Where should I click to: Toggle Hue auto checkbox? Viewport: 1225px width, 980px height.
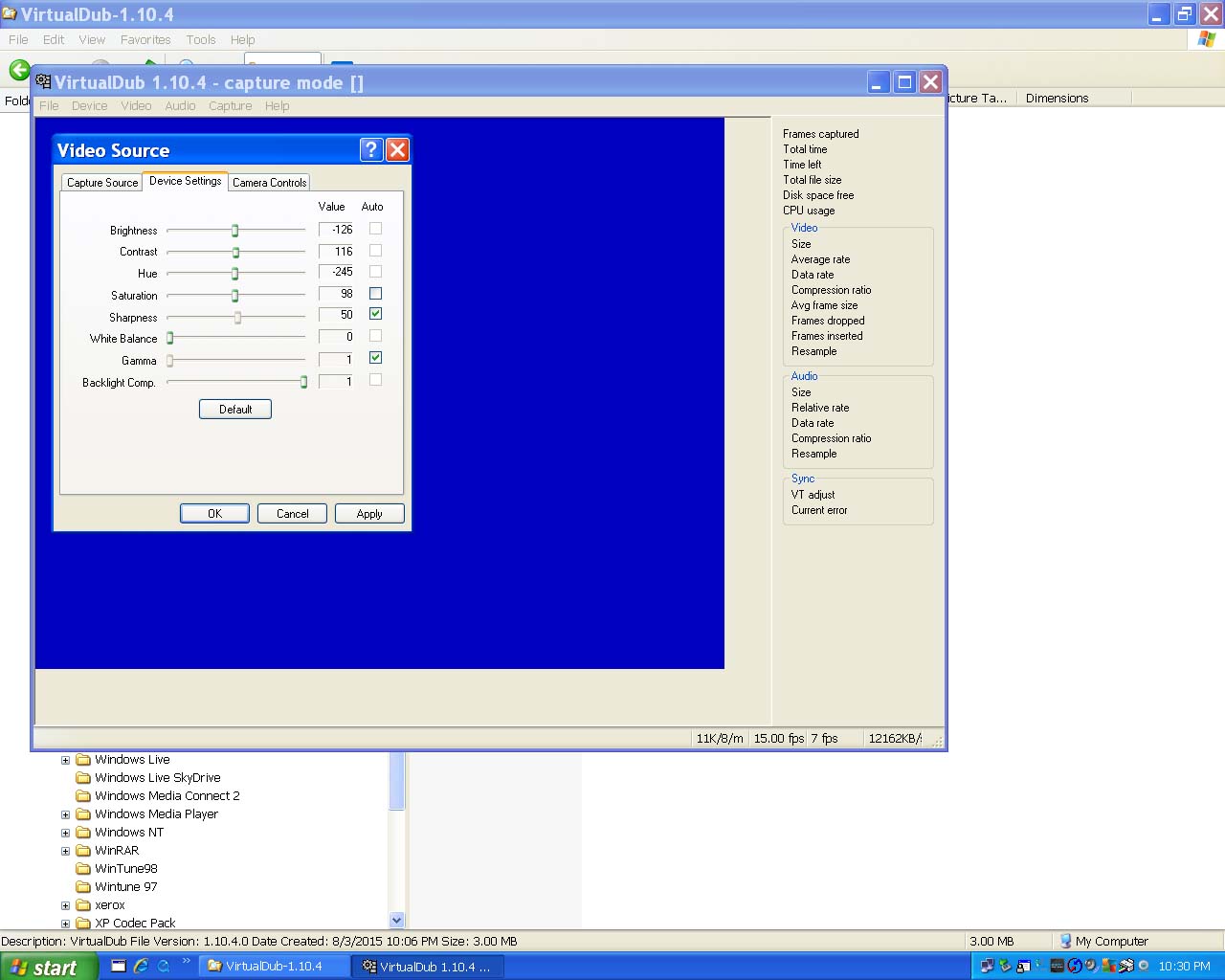tap(375, 272)
